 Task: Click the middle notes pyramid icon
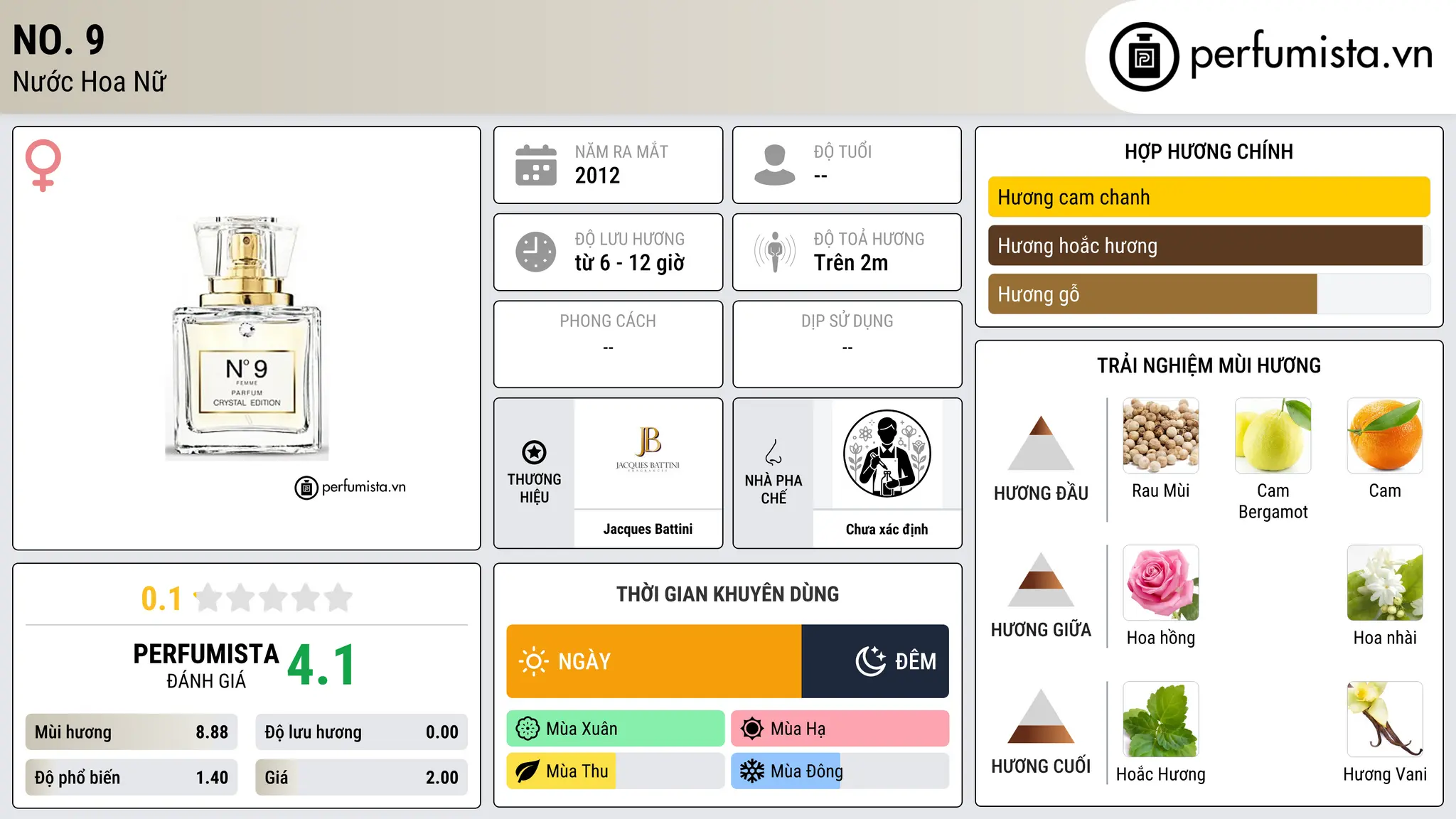tap(1041, 579)
